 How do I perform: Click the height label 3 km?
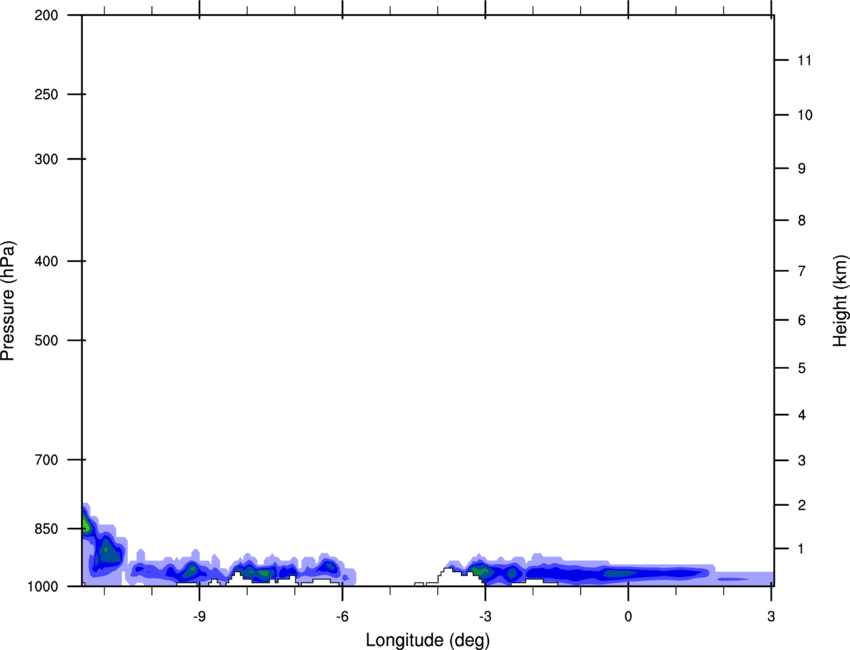802,460
